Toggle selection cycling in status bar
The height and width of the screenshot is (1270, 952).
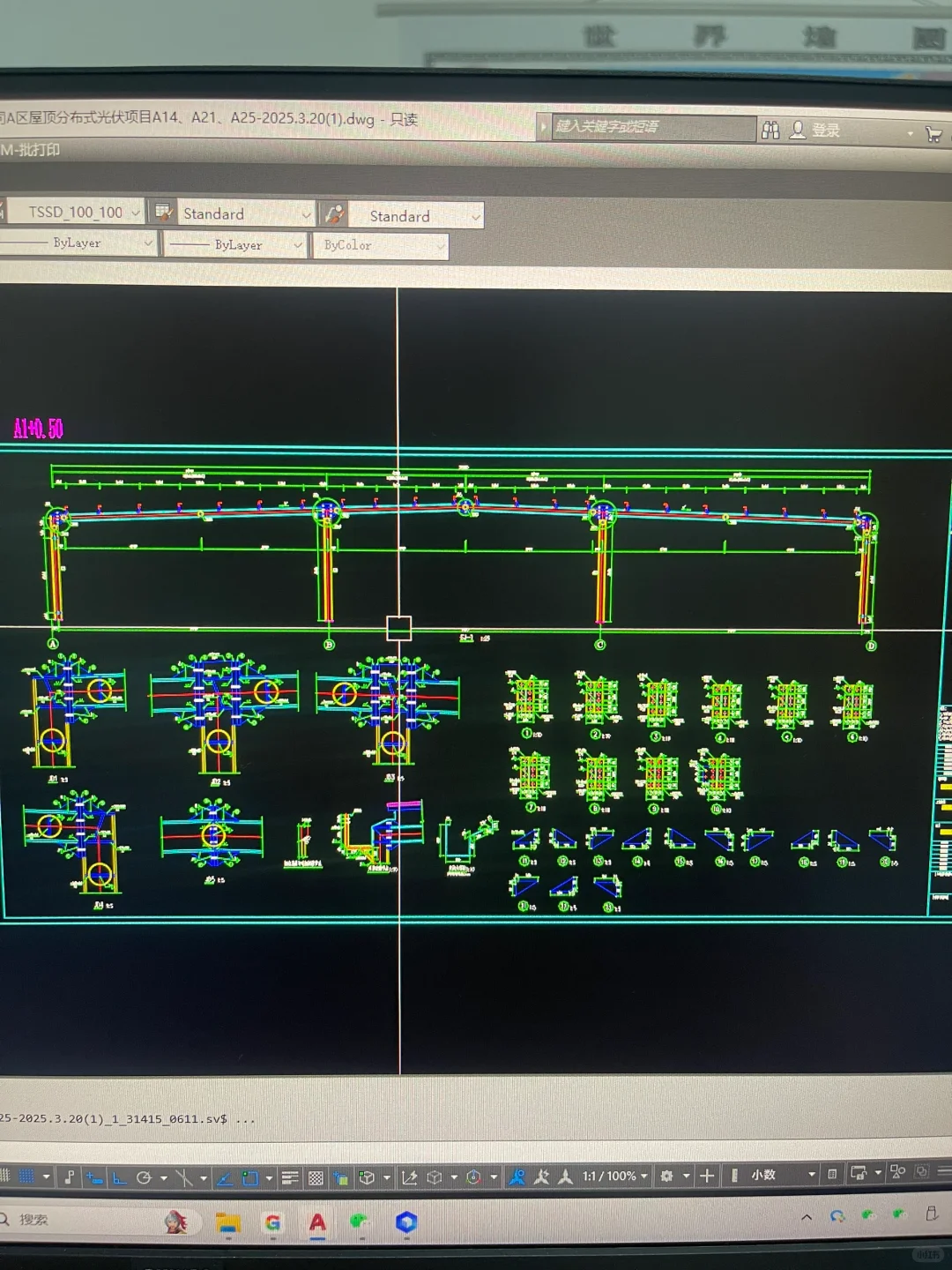tap(341, 1177)
